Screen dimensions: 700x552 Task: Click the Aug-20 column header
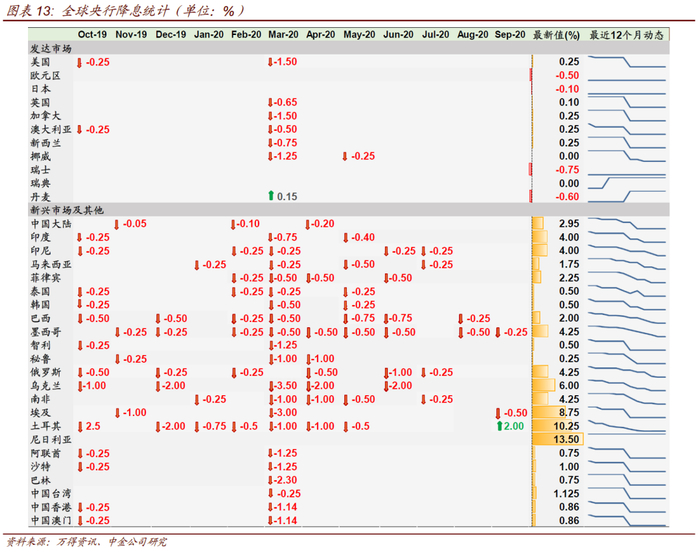coord(472,34)
